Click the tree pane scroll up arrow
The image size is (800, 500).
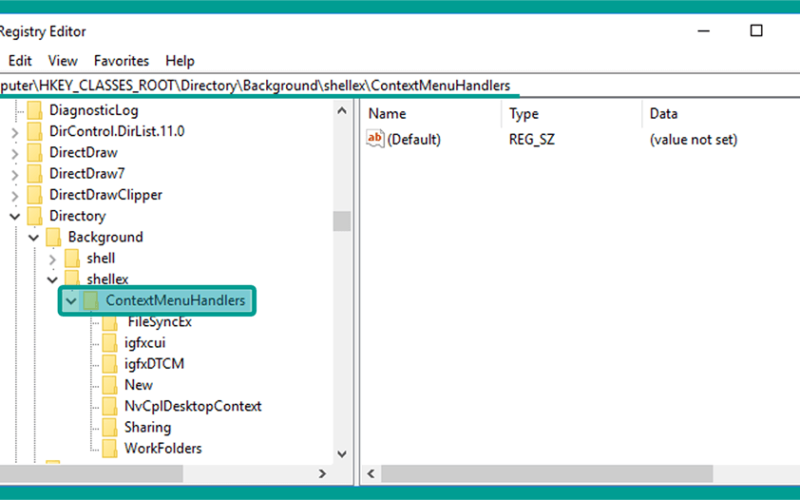(342, 111)
